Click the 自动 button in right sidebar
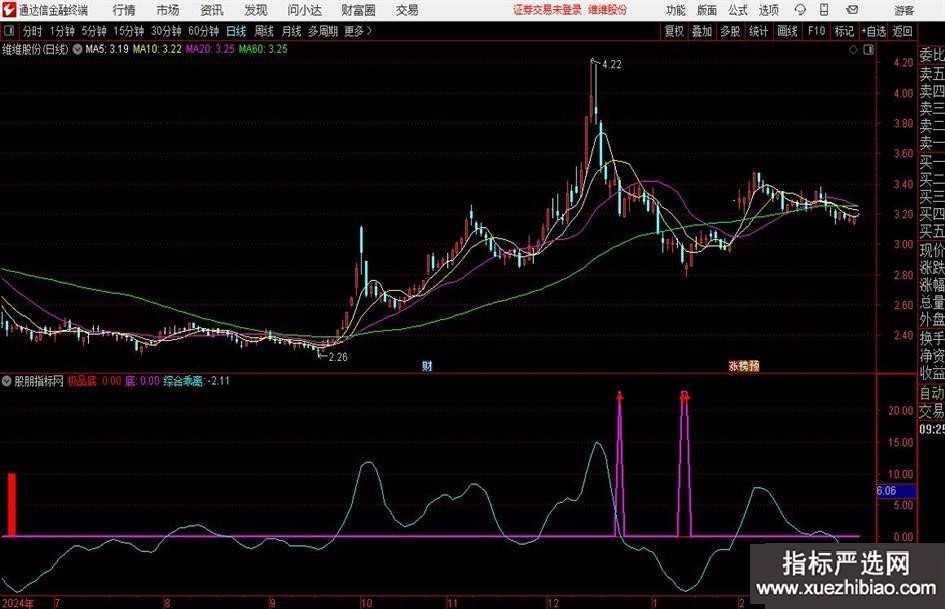This screenshot has height=609, width=945. pos(931,393)
